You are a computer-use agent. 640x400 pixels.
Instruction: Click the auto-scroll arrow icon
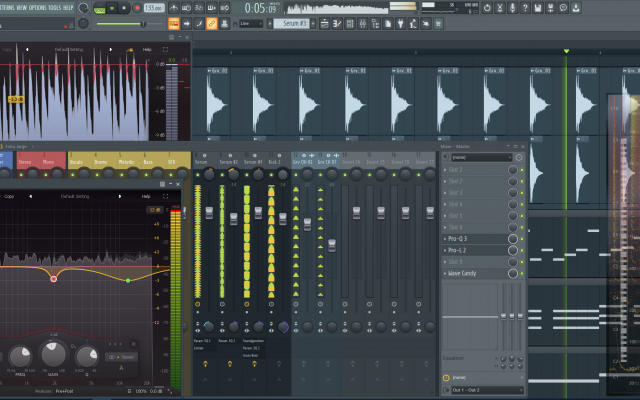coord(186,24)
